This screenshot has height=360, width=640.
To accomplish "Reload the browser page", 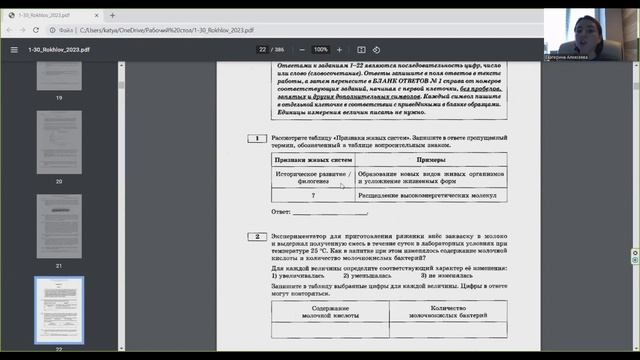I will 36,30.
